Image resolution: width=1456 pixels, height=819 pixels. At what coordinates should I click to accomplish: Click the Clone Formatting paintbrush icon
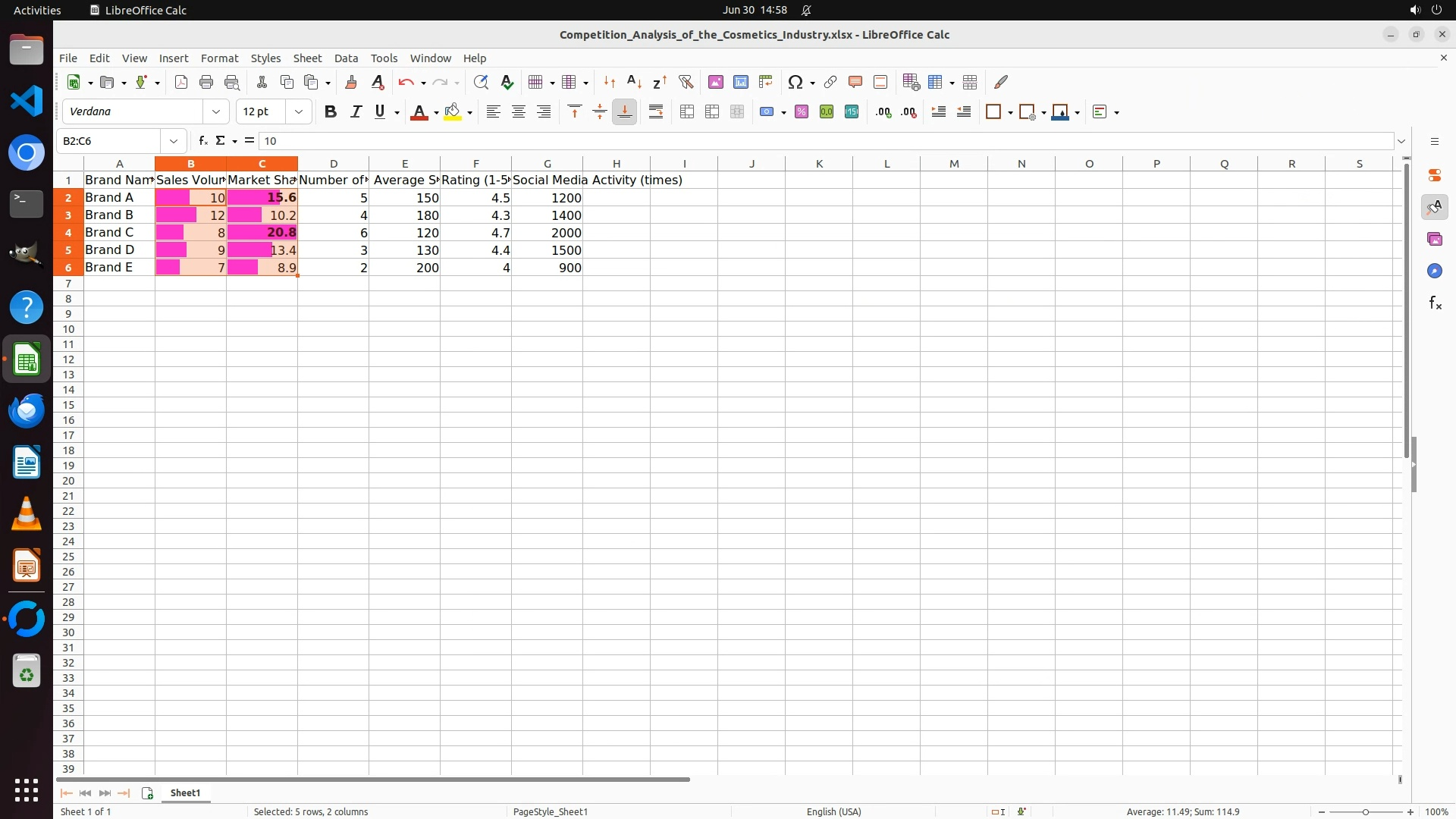coord(350,83)
